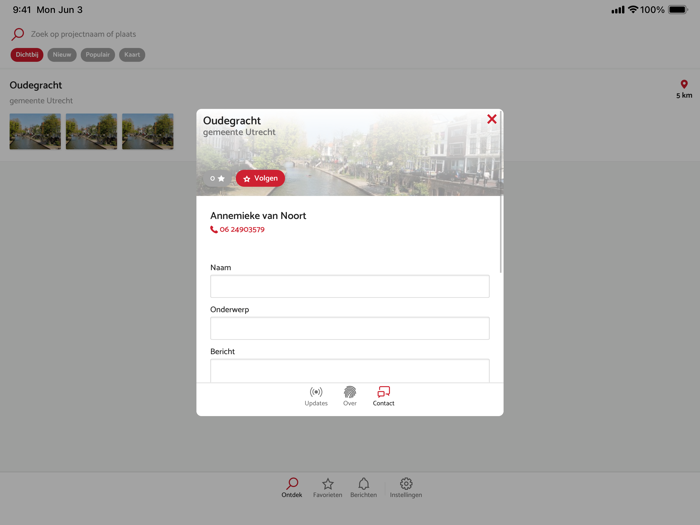Open the first Oudegracht thumbnail image

click(35, 131)
